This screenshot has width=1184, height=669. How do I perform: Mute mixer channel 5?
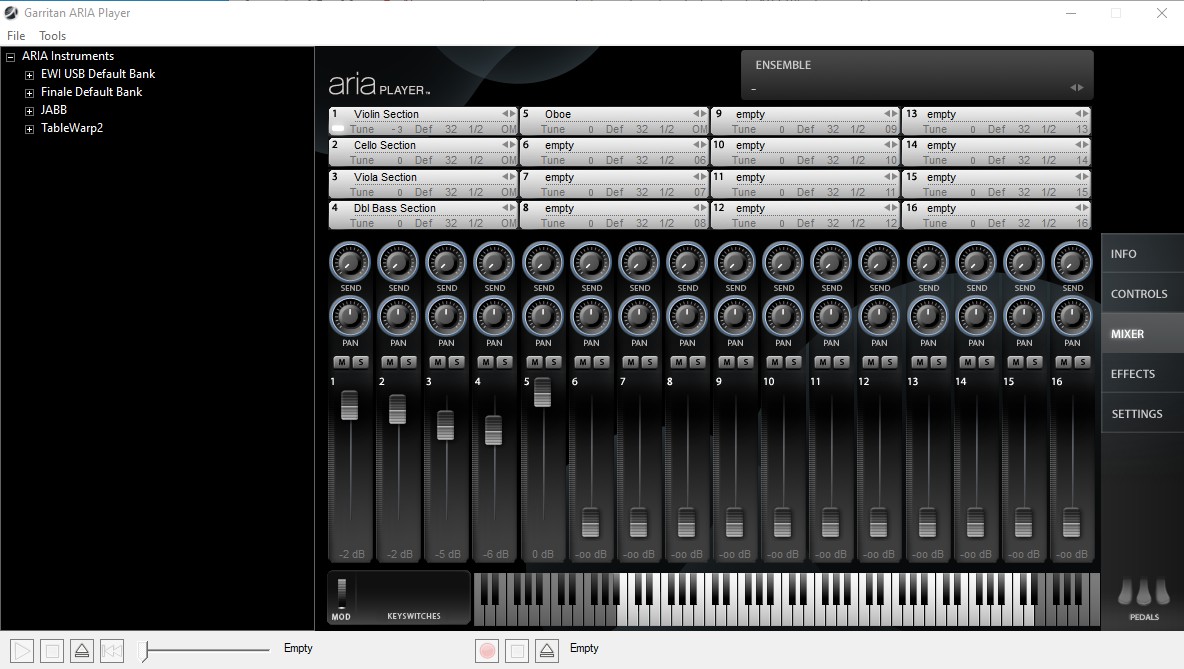click(533, 362)
